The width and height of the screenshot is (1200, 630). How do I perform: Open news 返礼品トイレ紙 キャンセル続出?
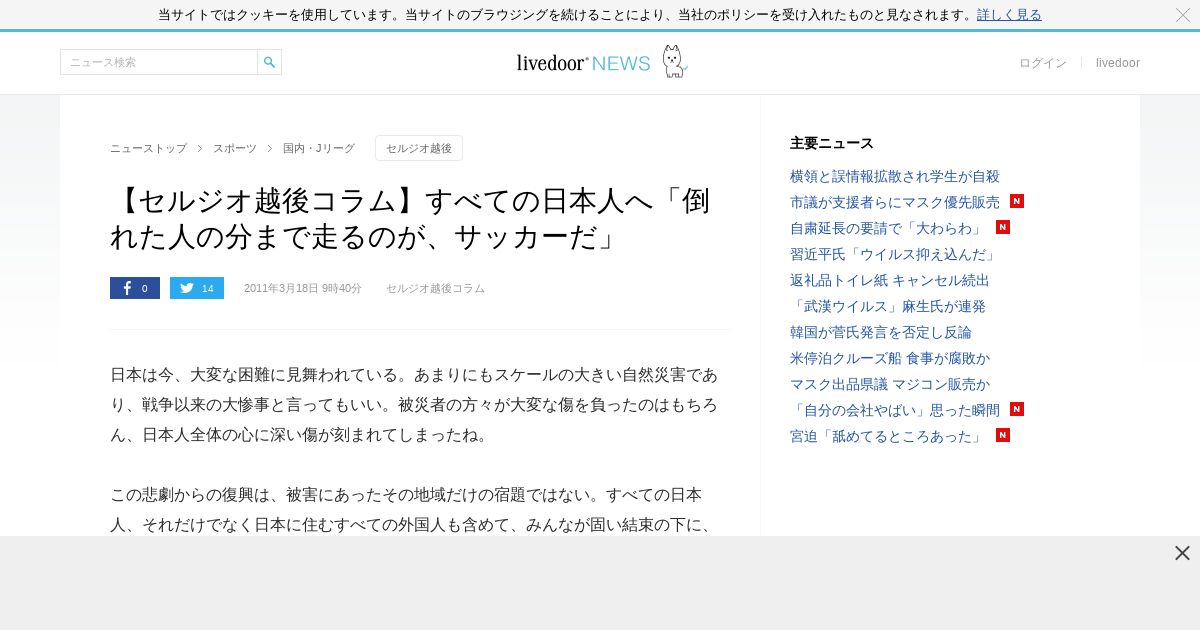[x=890, y=280]
